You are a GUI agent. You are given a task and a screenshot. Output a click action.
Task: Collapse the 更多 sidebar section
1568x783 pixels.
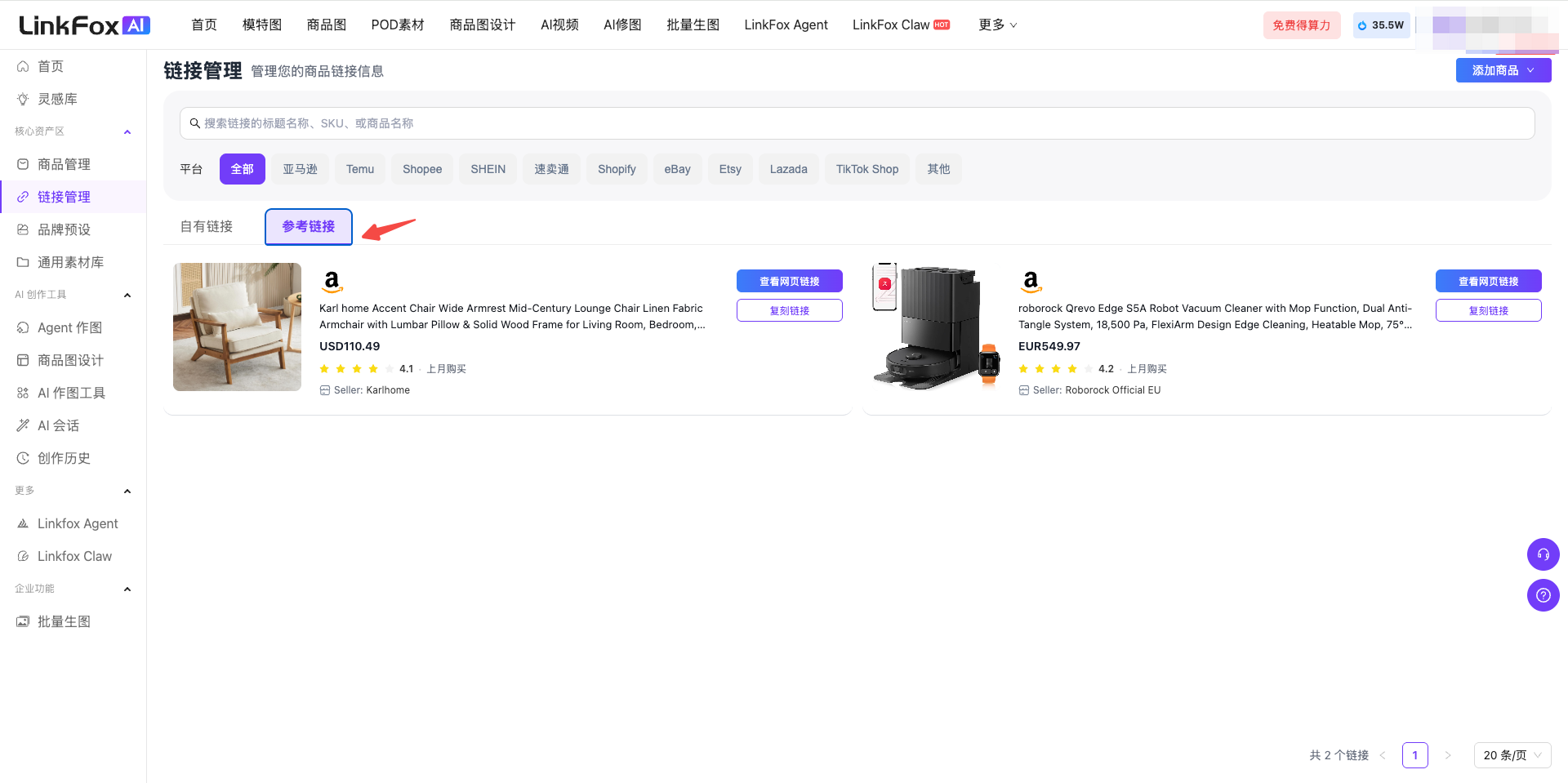[x=127, y=491]
